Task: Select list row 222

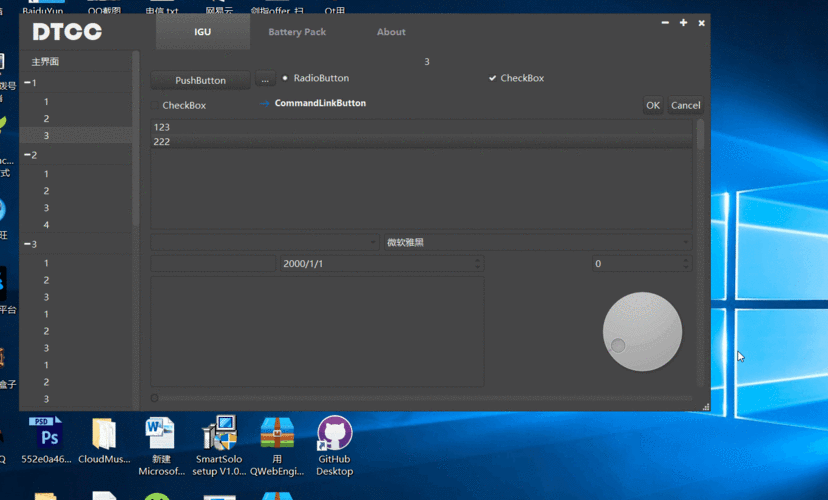Action: [421, 141]
